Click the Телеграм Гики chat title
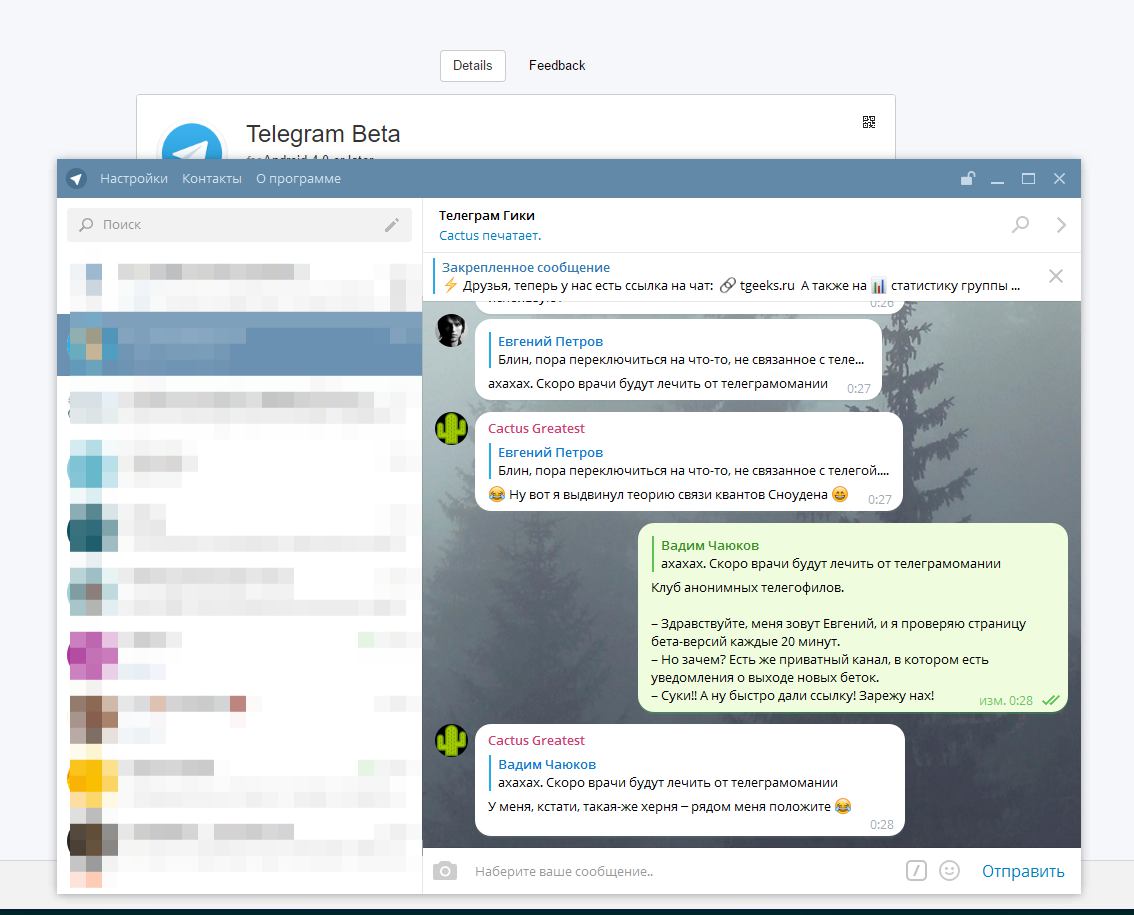This screenshot has width=1134, height=915. tap(487, 215)
